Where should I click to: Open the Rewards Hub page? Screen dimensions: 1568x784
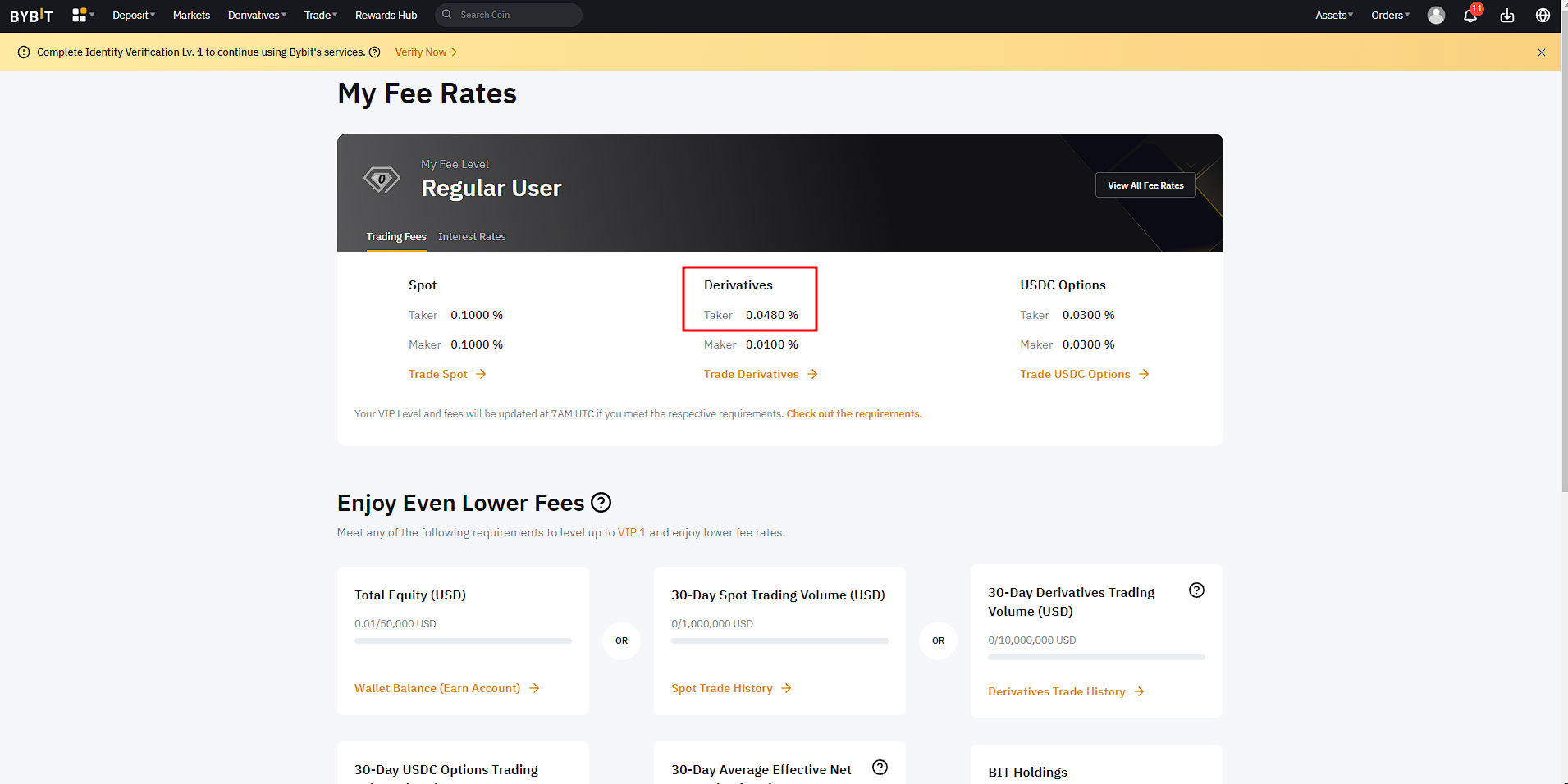coord(386,16)
